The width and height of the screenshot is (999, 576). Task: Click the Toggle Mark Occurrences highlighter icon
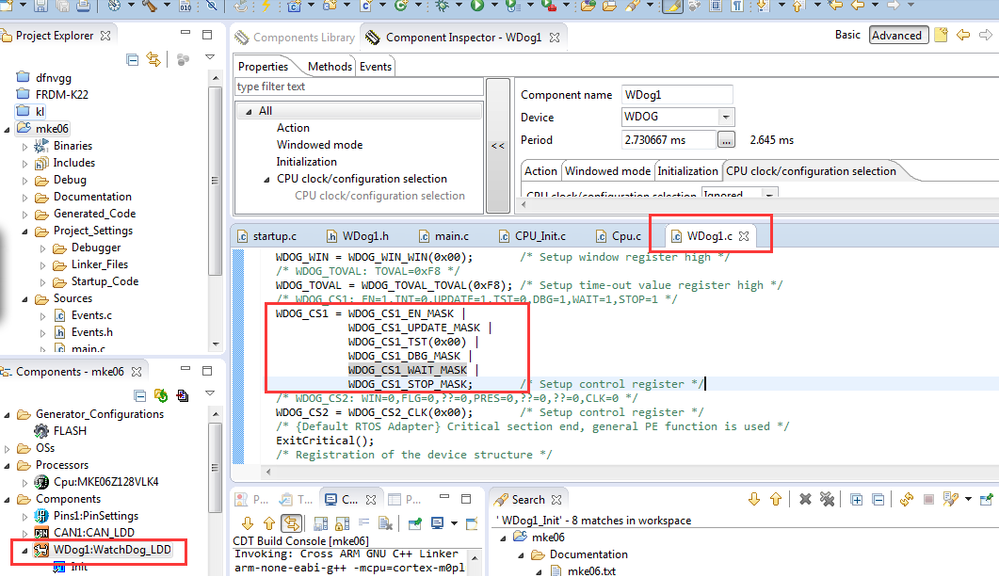(x=672, y=6)
